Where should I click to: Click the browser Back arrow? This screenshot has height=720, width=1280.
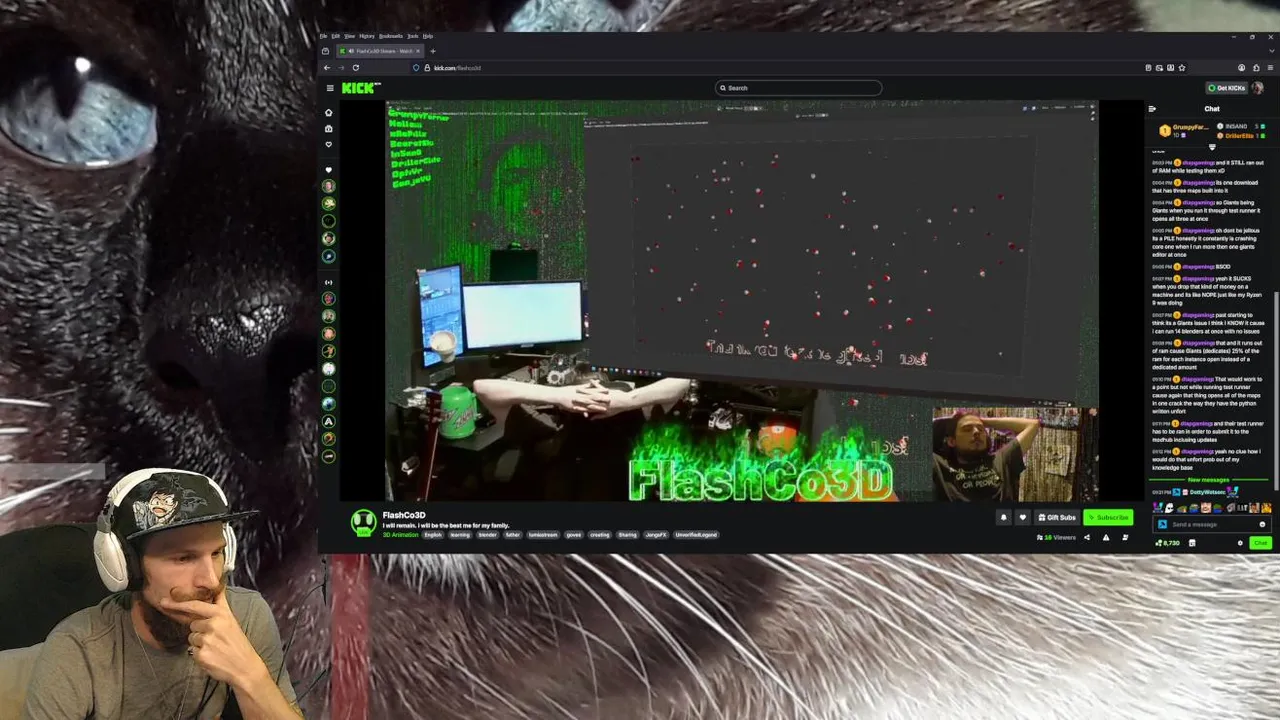(327, 68)
